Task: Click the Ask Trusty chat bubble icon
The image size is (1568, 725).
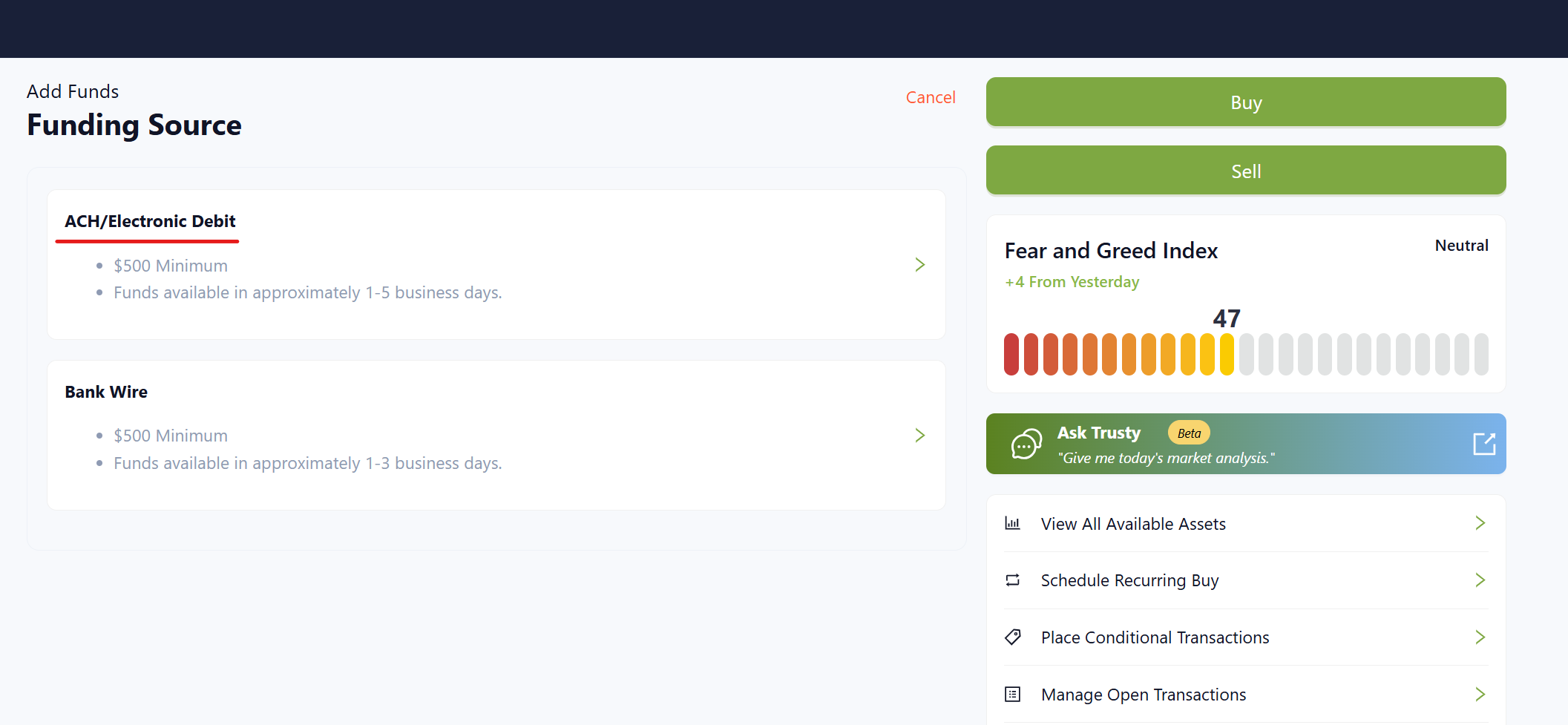Action: (x=1026, y=444)
